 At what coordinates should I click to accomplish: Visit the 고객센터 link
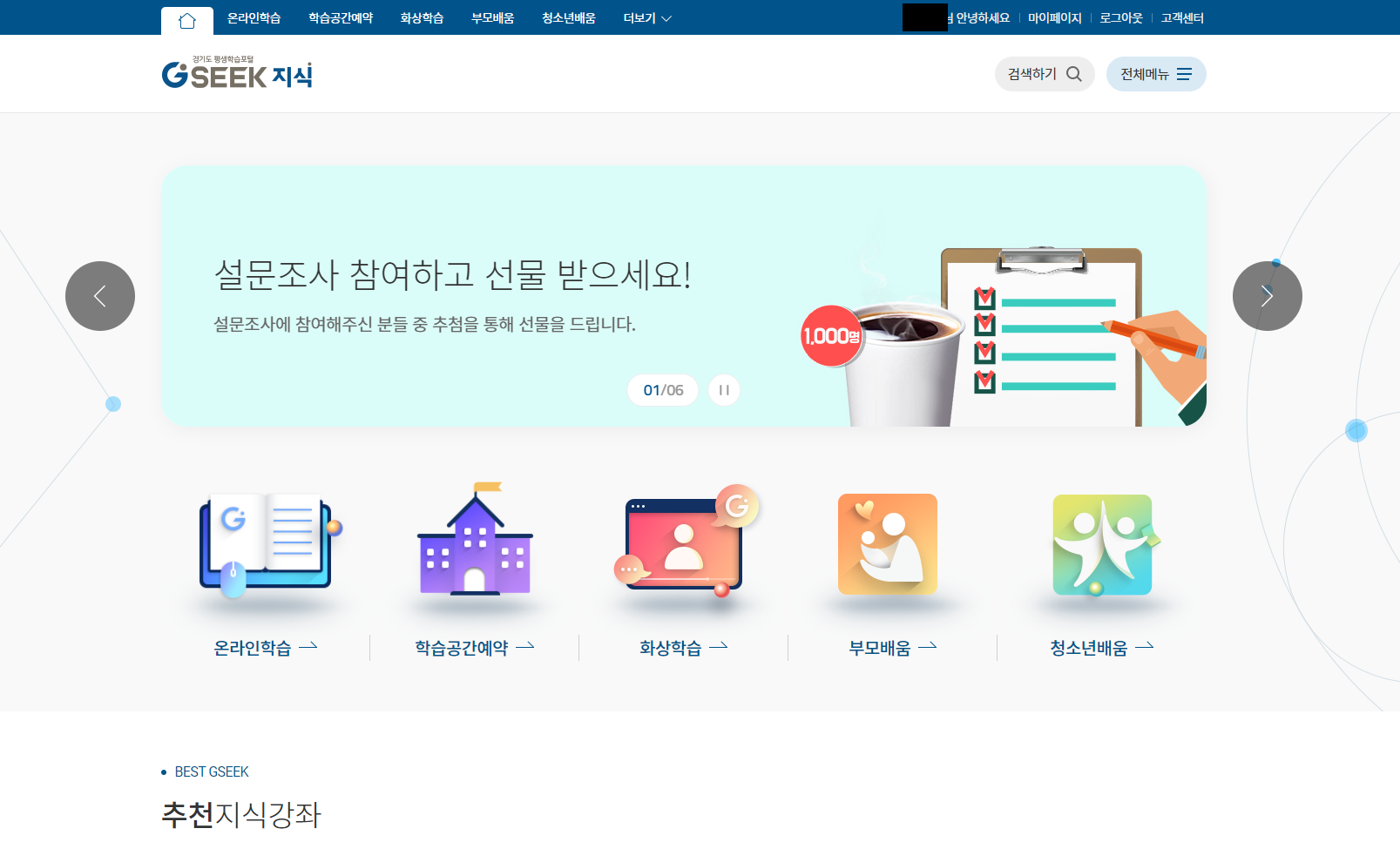pos(1182,18)
